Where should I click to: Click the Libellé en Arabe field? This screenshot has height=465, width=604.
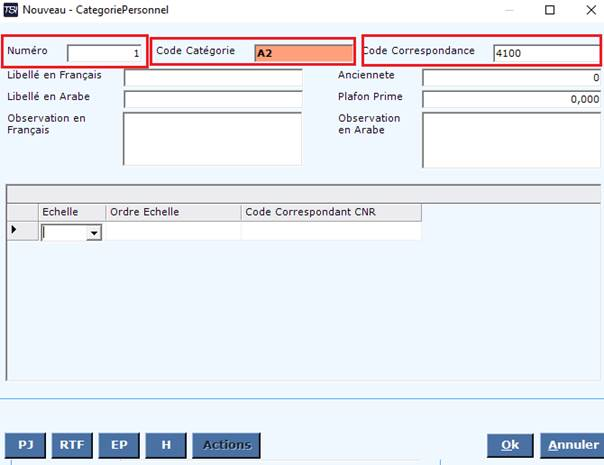[x=212, y=99]
